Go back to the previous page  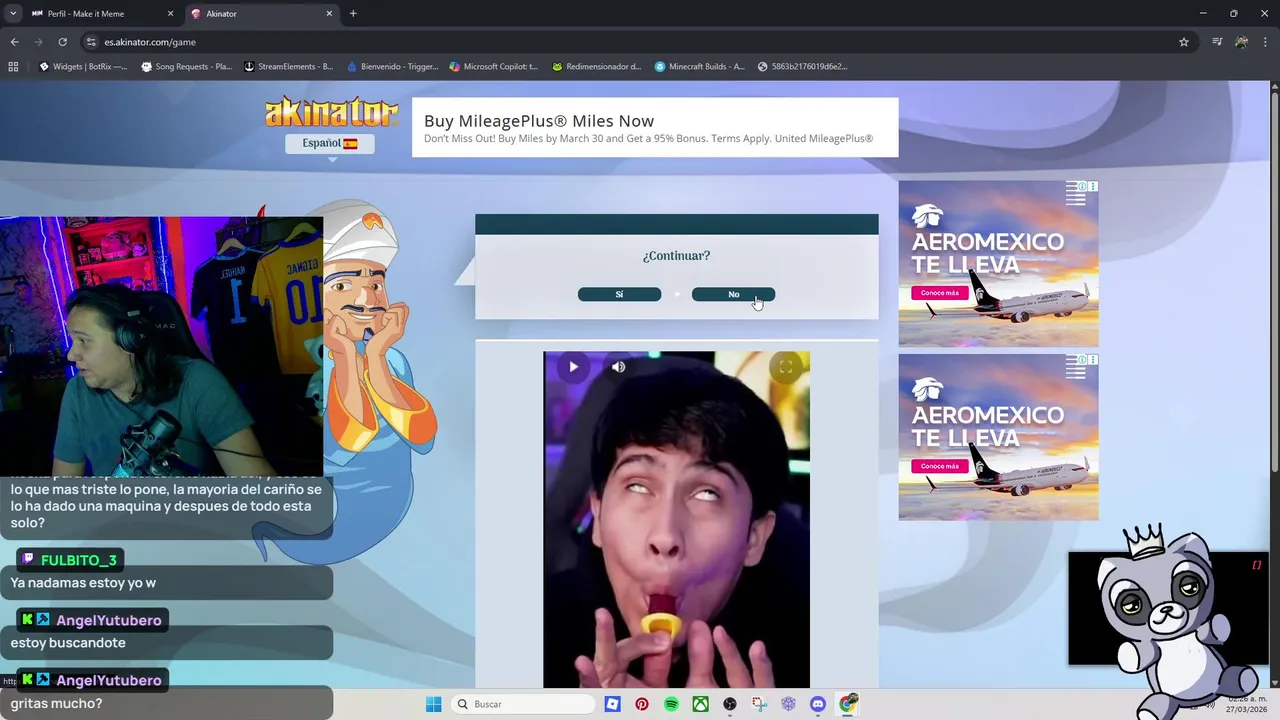(x=14, y=42)
